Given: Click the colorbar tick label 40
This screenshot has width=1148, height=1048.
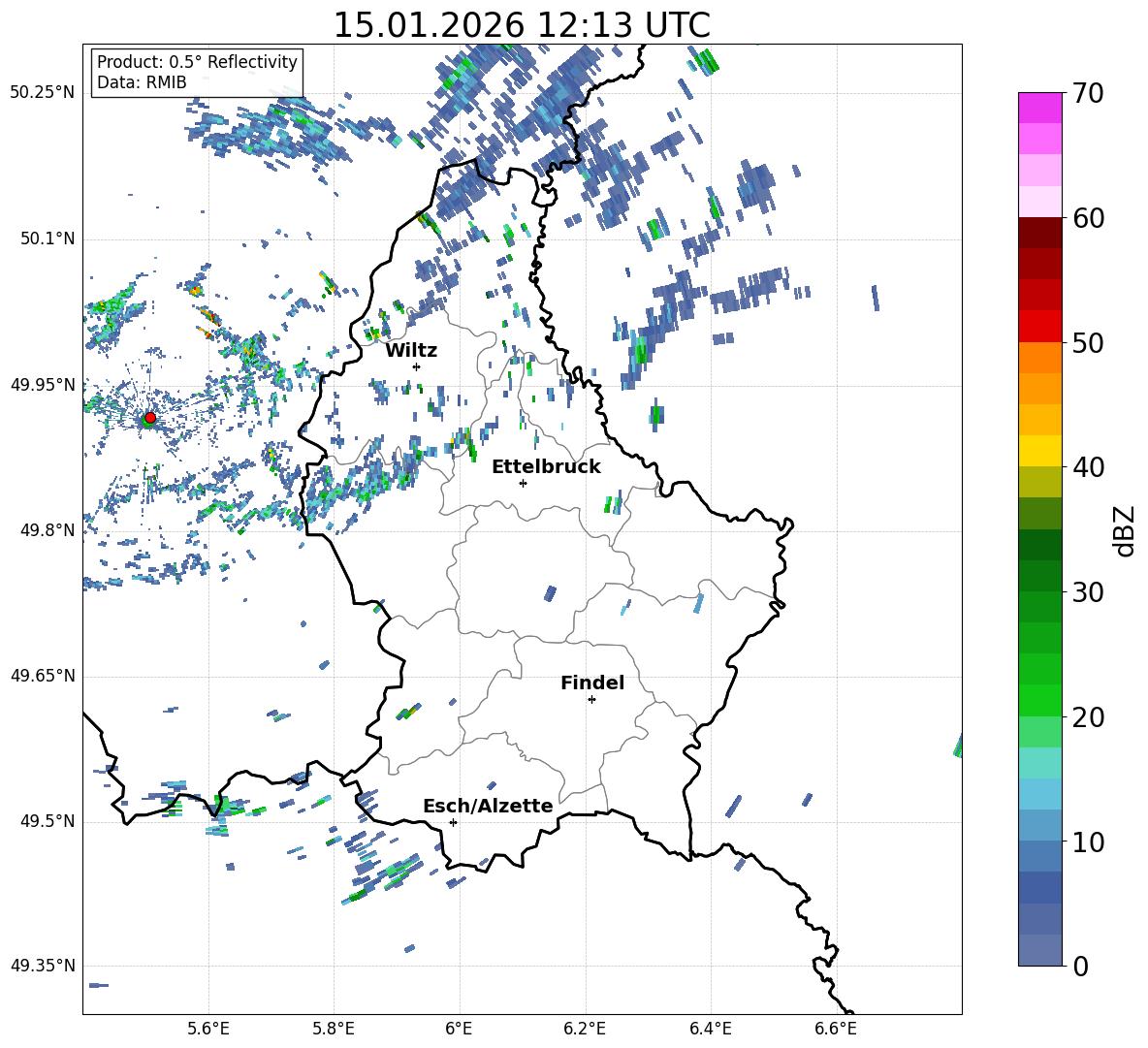Looking at the screenshot, I should click(1088, 467).
